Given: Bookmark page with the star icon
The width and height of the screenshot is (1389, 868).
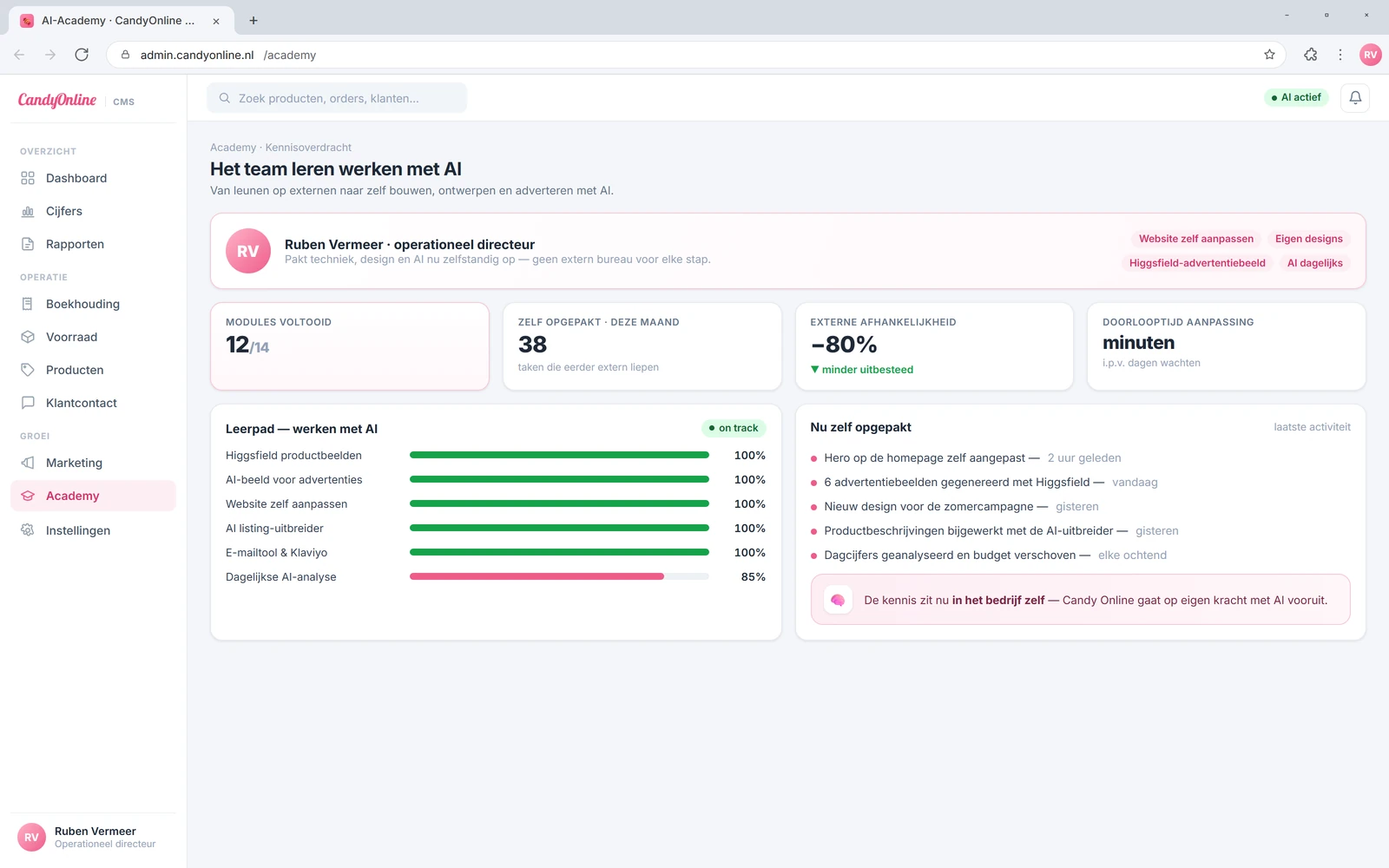Looking at the screenshot, I should coord(1269,55).
